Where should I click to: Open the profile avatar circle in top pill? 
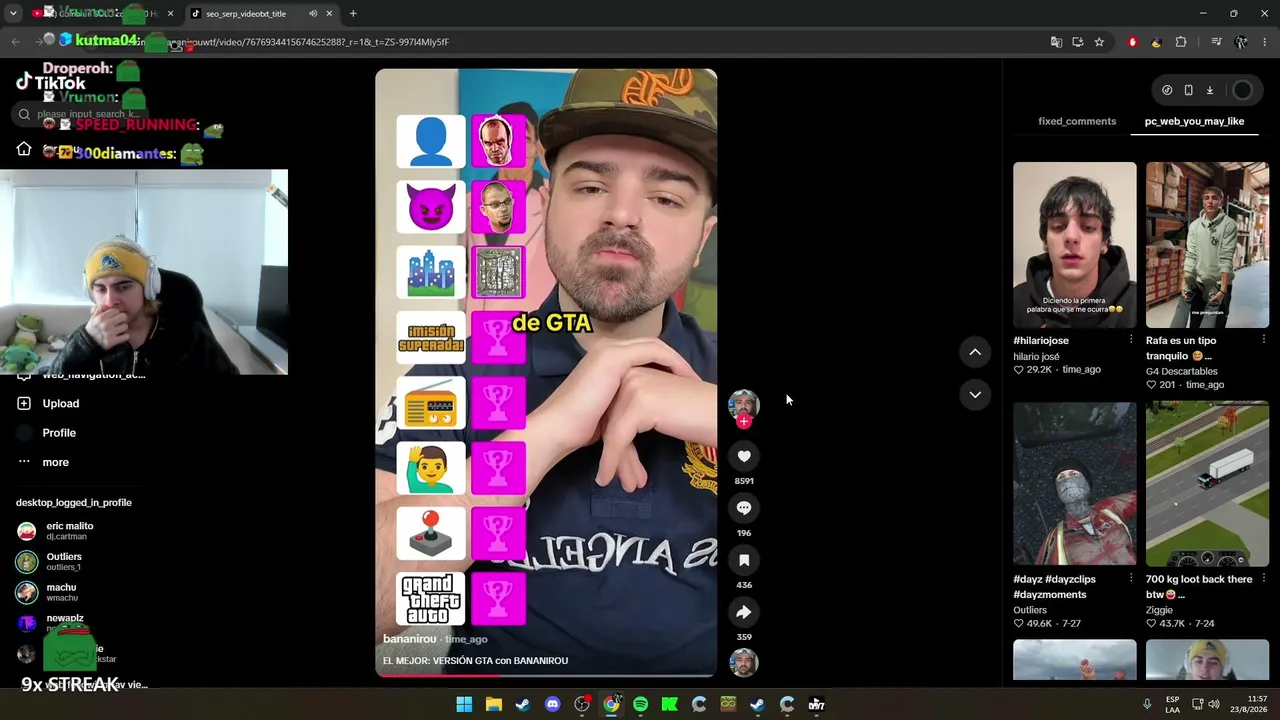[1242, 90]
